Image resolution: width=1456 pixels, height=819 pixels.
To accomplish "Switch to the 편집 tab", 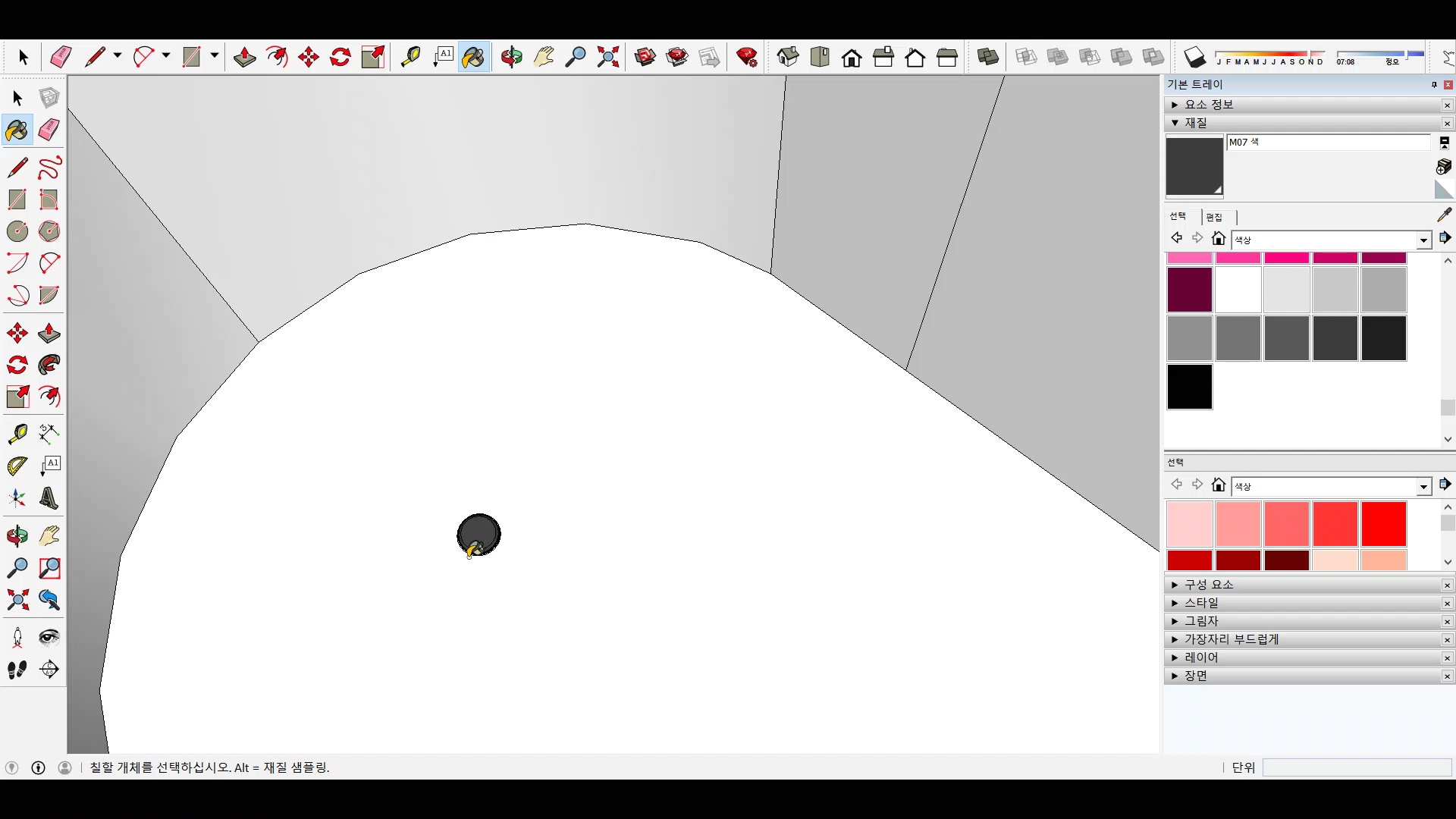I will (x=1214, y=217).
